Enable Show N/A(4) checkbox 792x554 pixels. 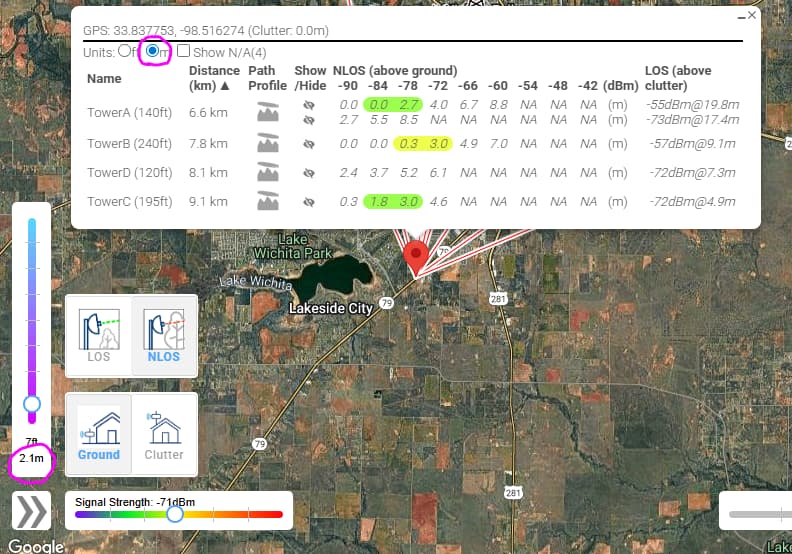(x=184, y=51)
